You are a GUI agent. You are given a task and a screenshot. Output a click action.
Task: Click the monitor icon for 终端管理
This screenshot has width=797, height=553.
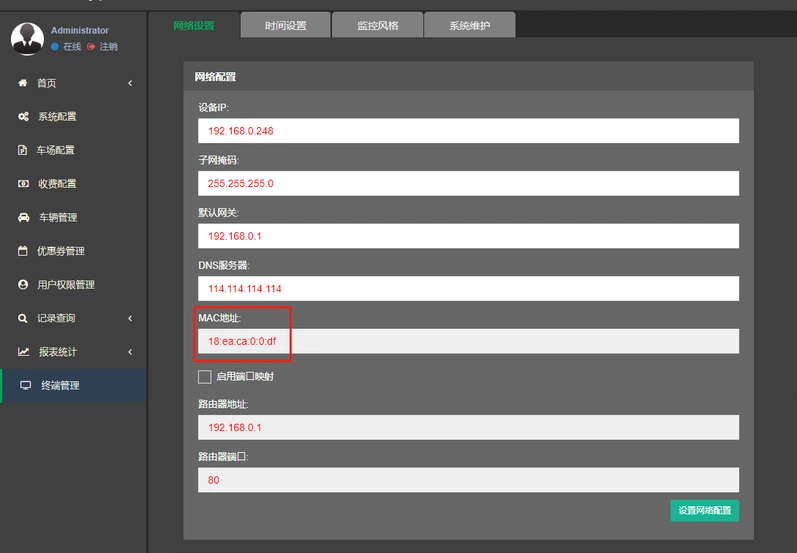tap(25, 385)
